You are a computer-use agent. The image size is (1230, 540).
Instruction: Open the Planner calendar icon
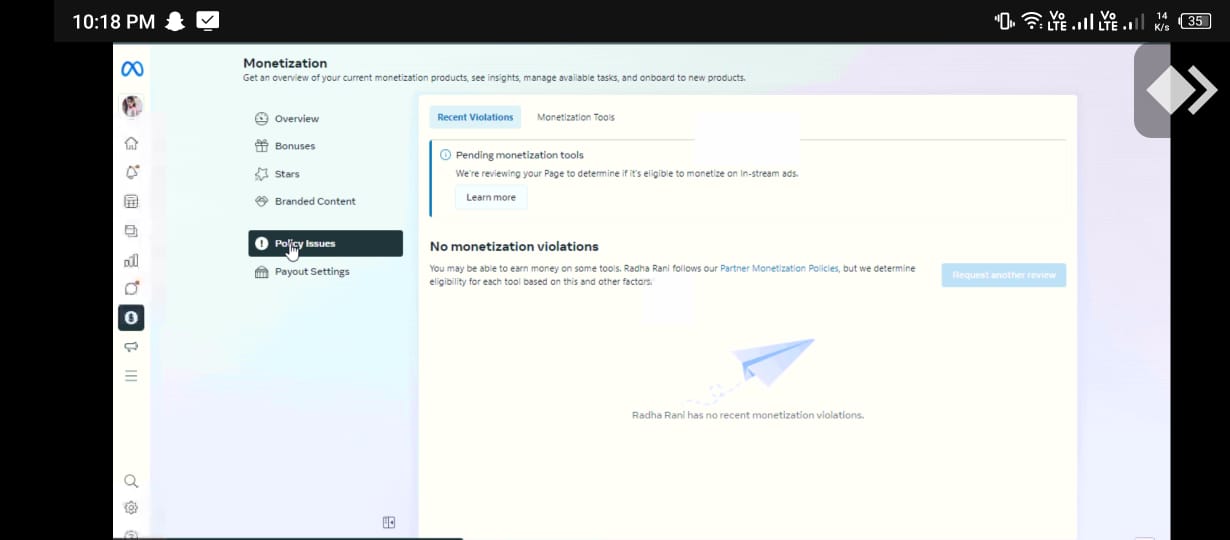pyautogui.click(x=131, y=202)
